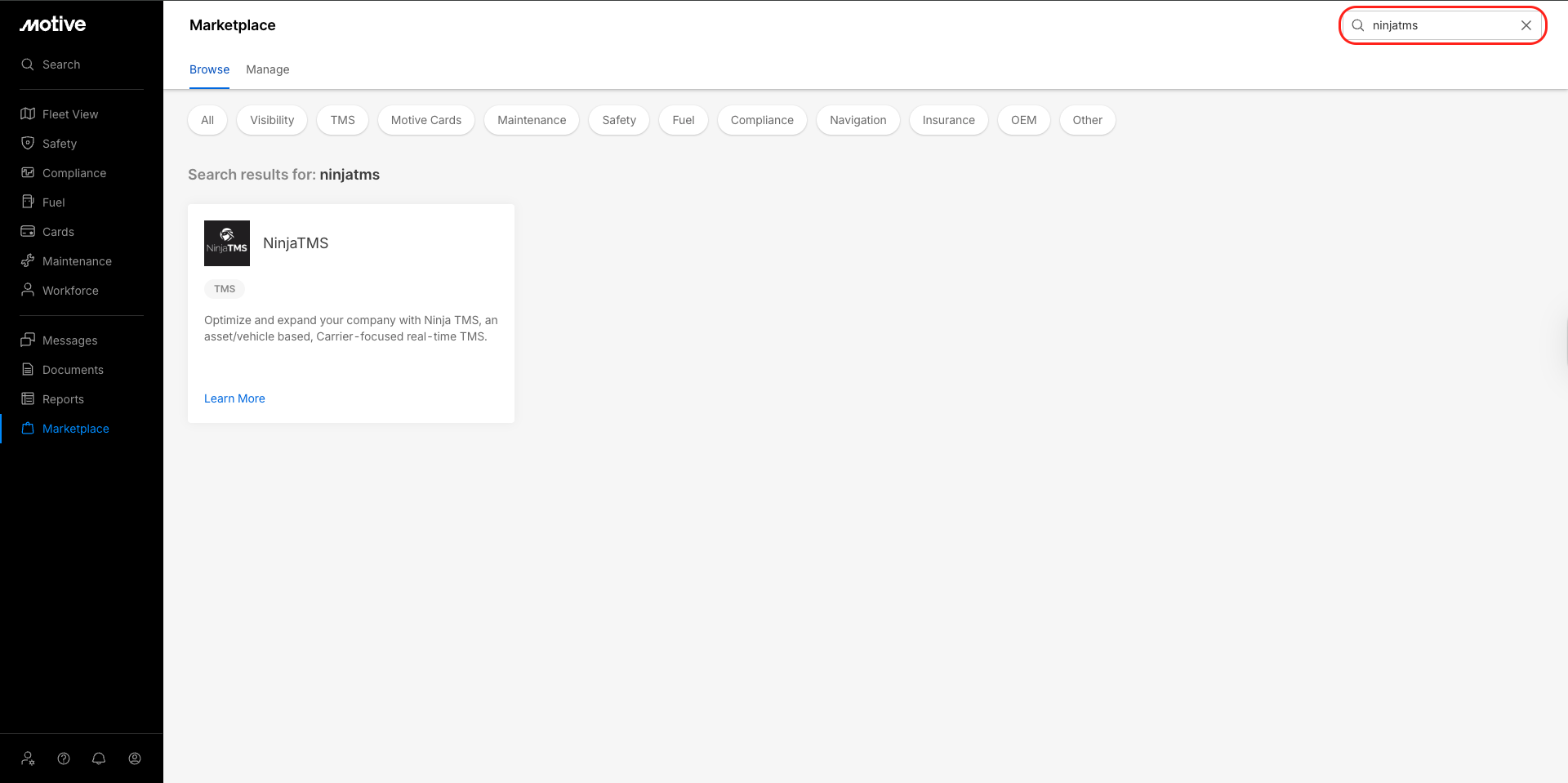Click the Fleet View map icon
This screenshot has height=783, width=1568.
(28, 114)
